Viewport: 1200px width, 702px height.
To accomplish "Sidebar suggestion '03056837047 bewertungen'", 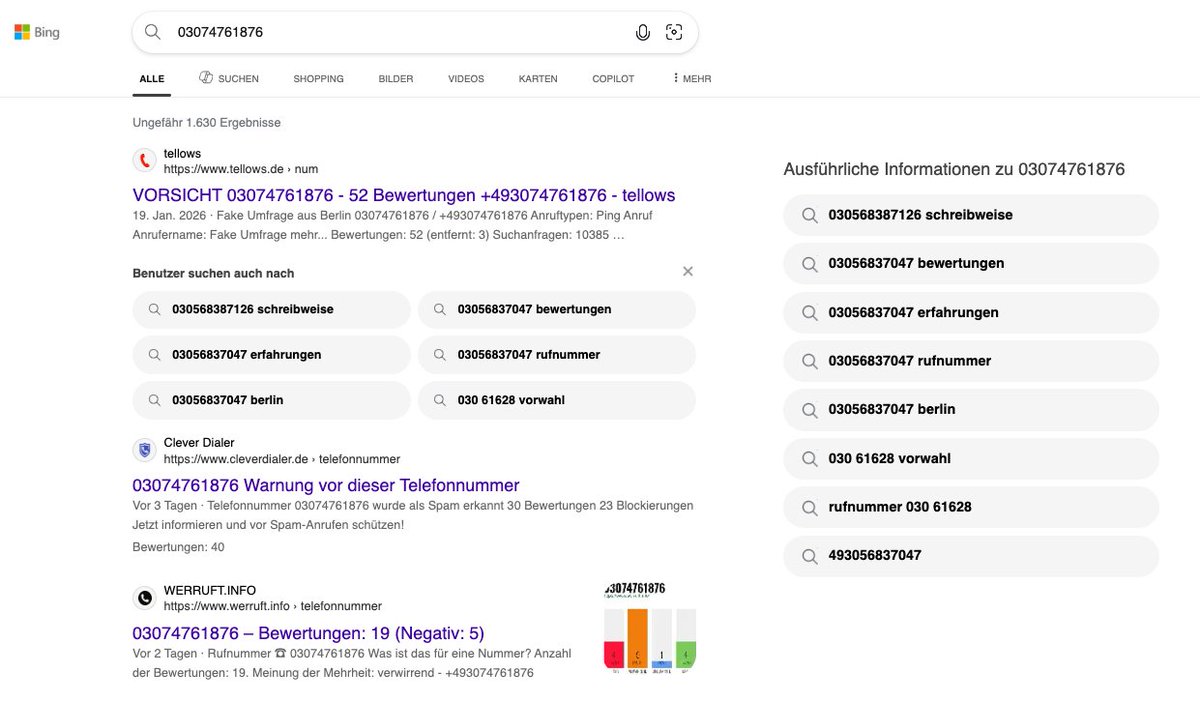I will (x=971, y=263).
